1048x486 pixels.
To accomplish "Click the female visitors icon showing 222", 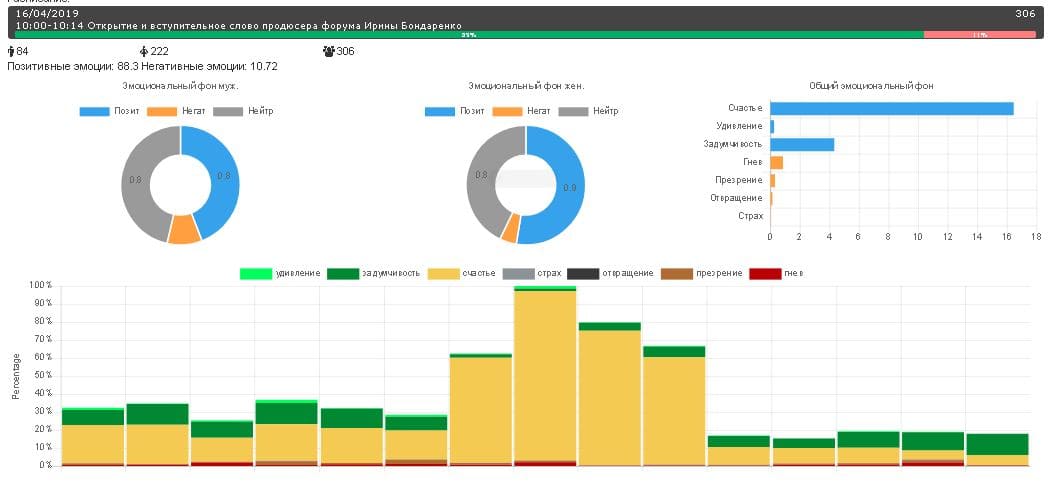I will tap(144, 51).
